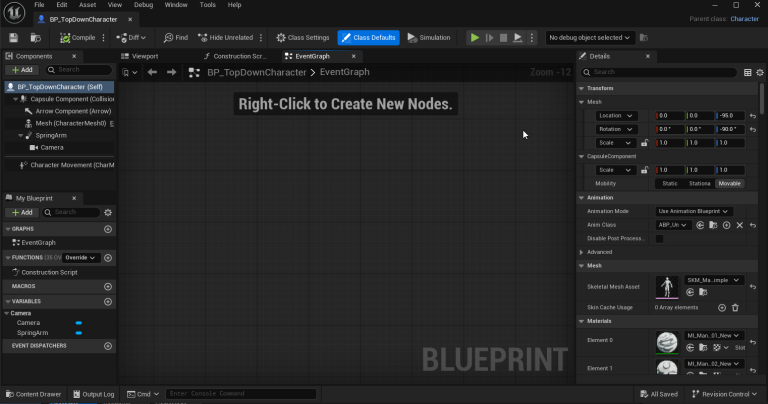Open the Window menu
The height and width of the screenshot is (404, 768).
[x=176, y=5]
